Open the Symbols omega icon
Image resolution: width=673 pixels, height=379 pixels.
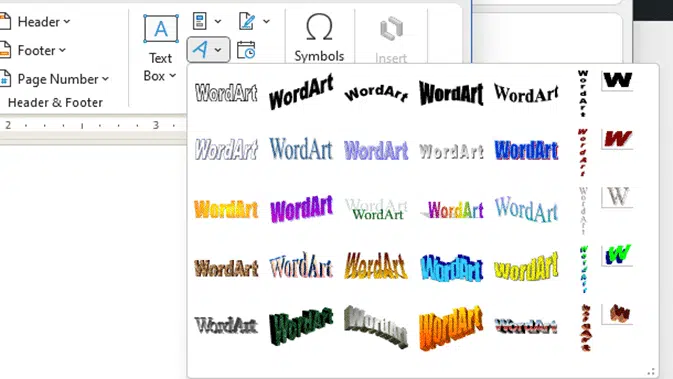click(x=319, y=27)
